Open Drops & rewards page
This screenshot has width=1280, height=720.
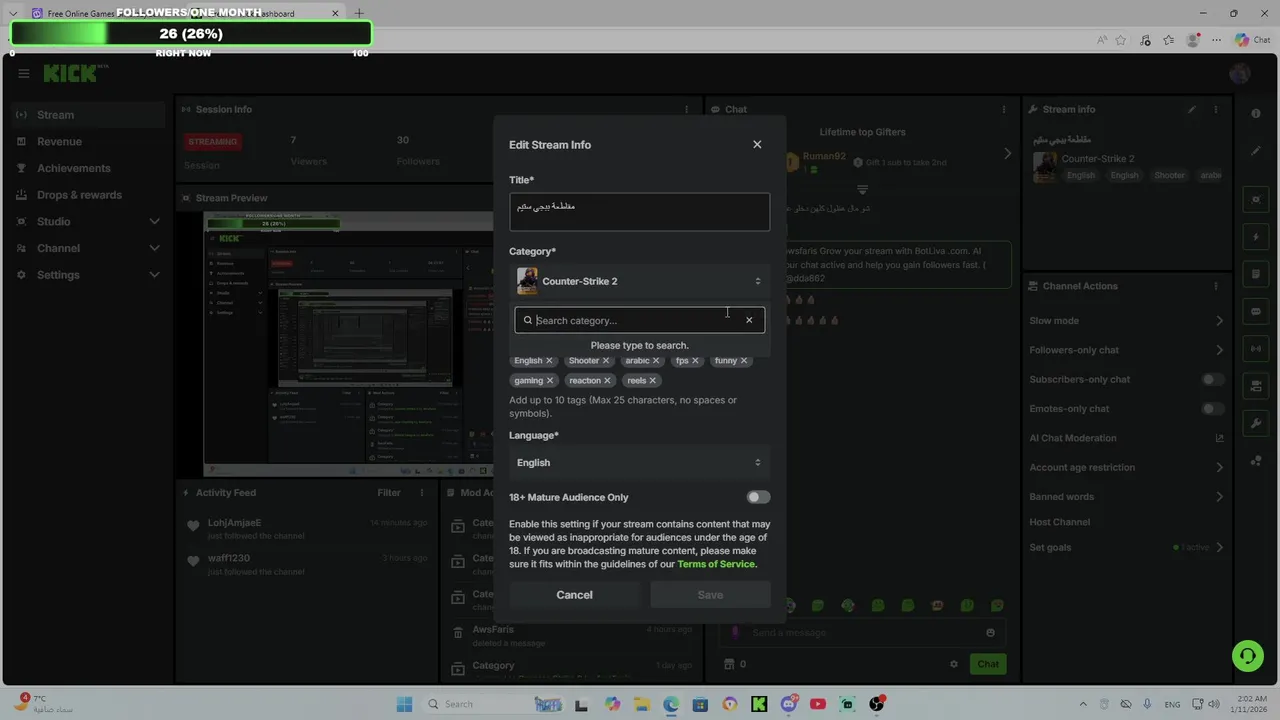click(88, 195)
